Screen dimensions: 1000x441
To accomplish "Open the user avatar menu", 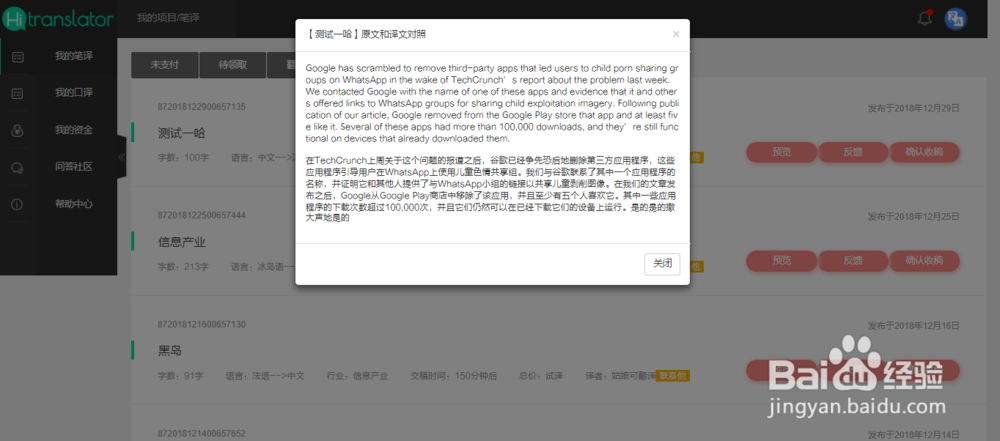I will tap(955, 19).
